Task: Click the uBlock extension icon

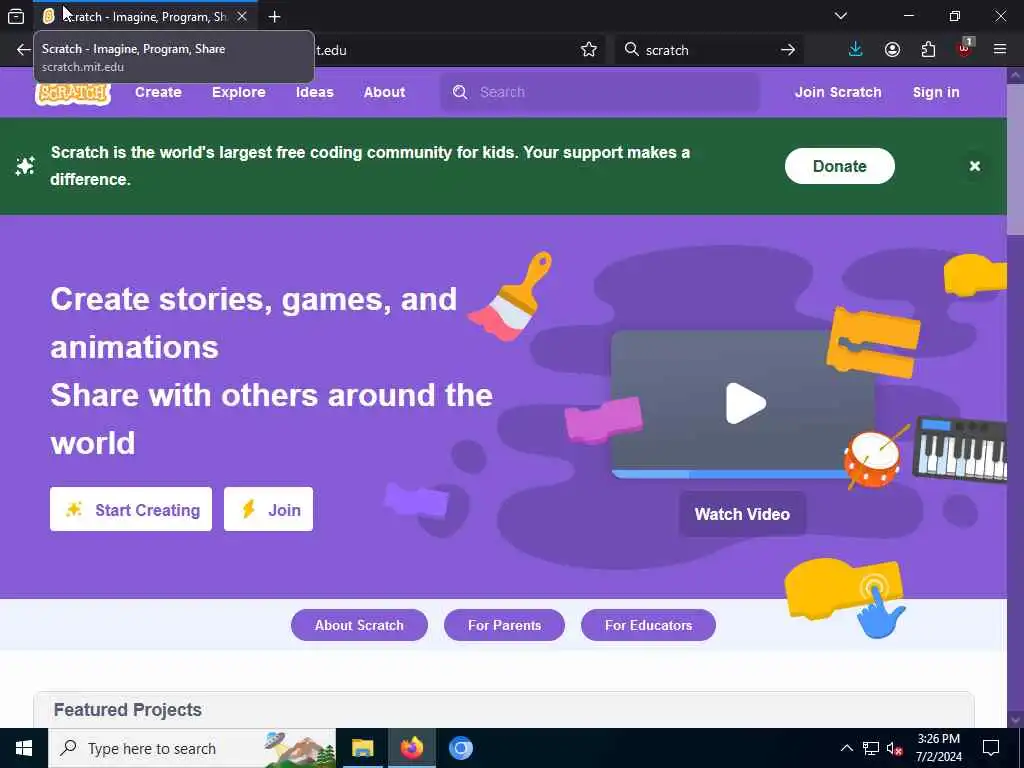Action: (x=965, y=48)
